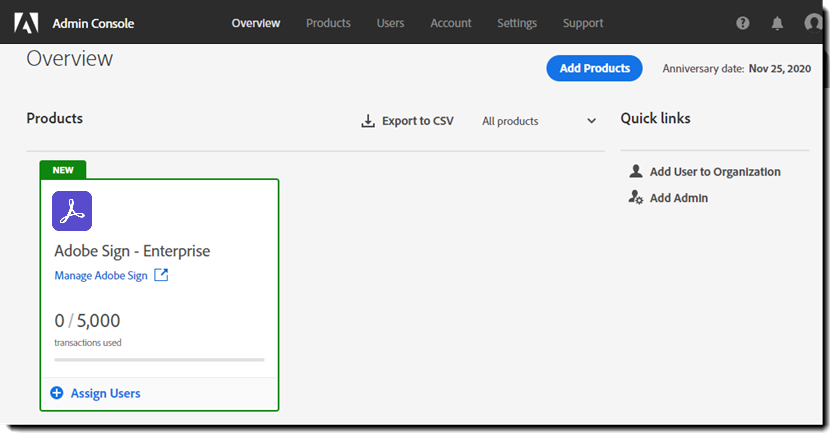Switch to the Products tab
Image resolution: width=830 pixels, height=433 pixels.
coord(328,23)
